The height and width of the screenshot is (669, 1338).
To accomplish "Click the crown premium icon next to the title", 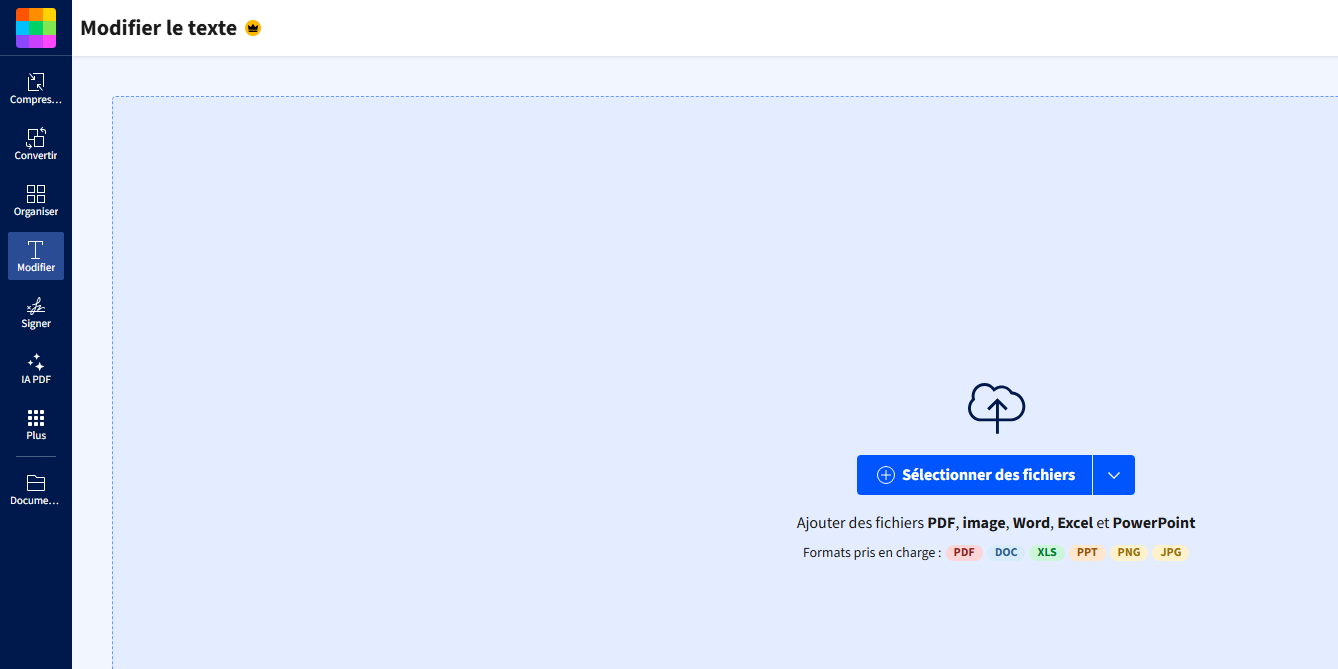I will click(x=252, y=28).
